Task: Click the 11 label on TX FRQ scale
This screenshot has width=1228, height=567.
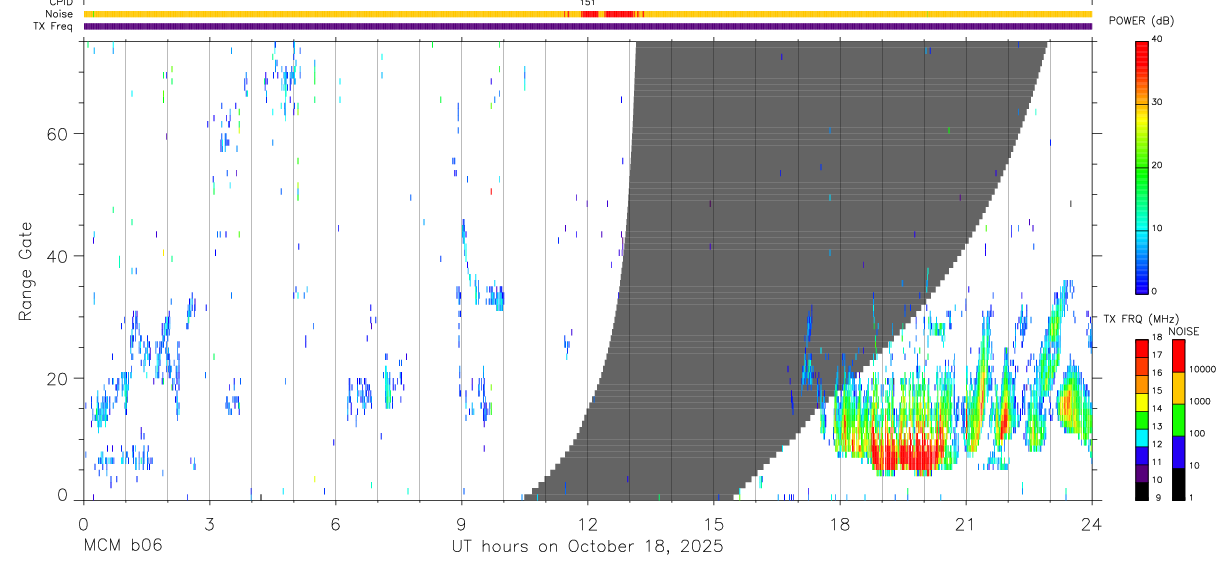Action: [1158, 463]
